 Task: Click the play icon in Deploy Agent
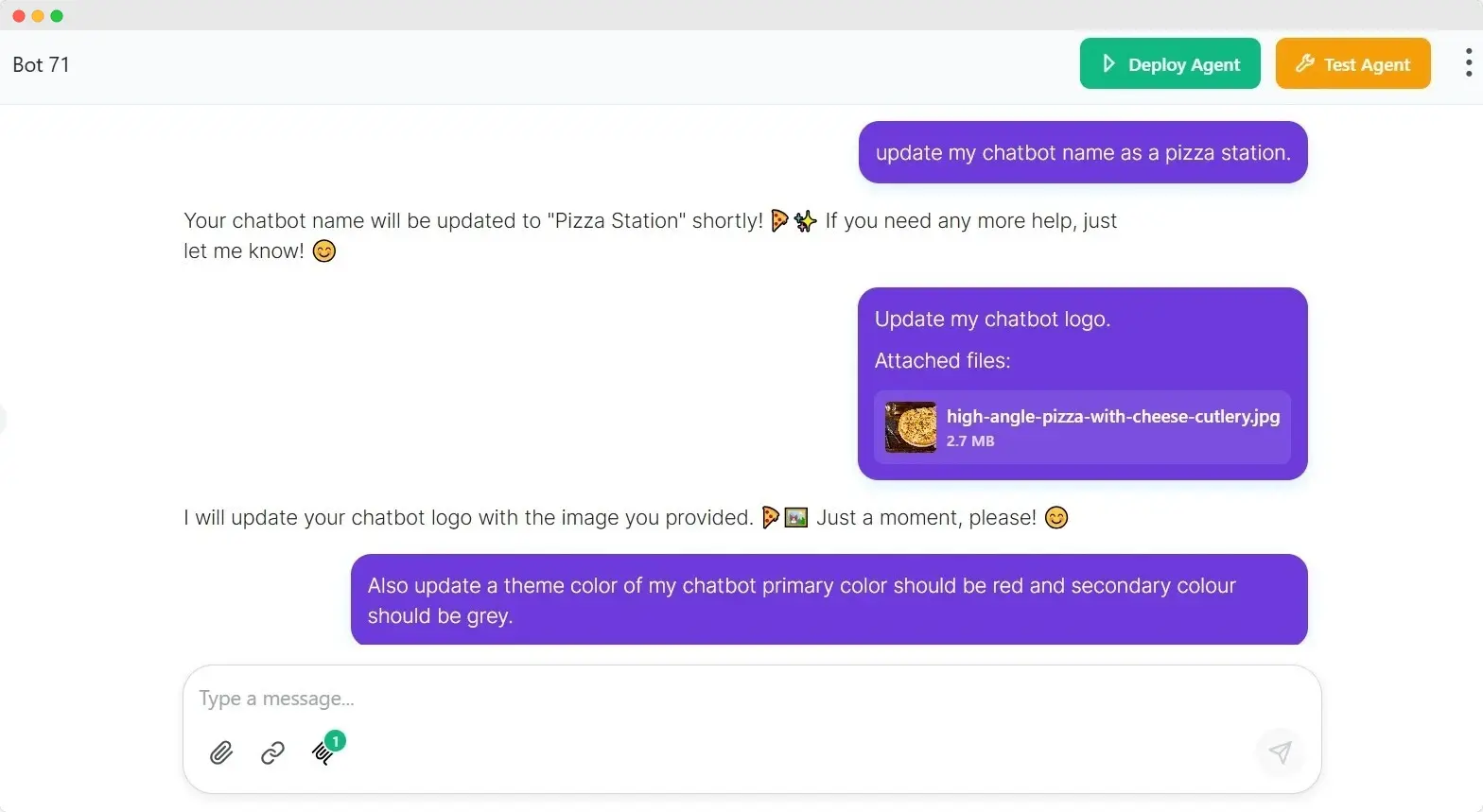[1109, 63]
